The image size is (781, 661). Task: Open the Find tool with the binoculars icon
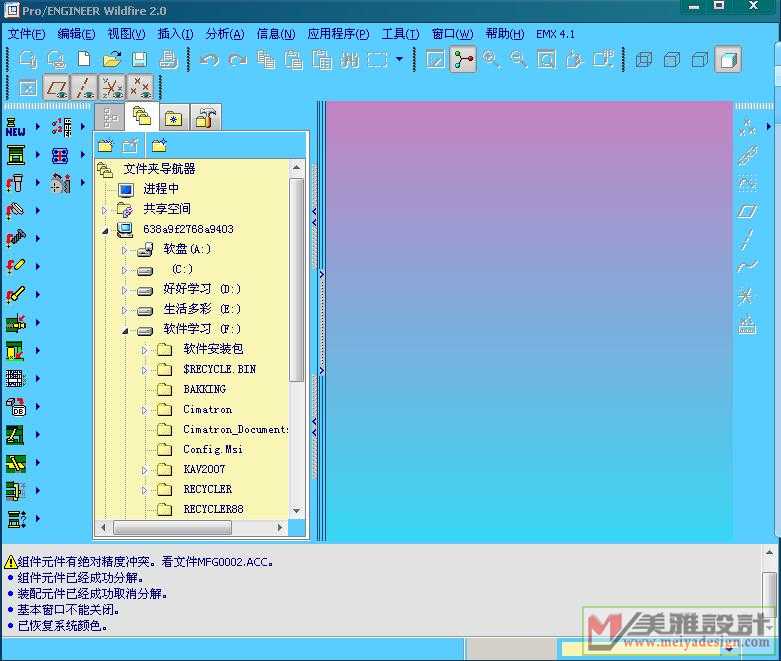(x=350, y=60)
